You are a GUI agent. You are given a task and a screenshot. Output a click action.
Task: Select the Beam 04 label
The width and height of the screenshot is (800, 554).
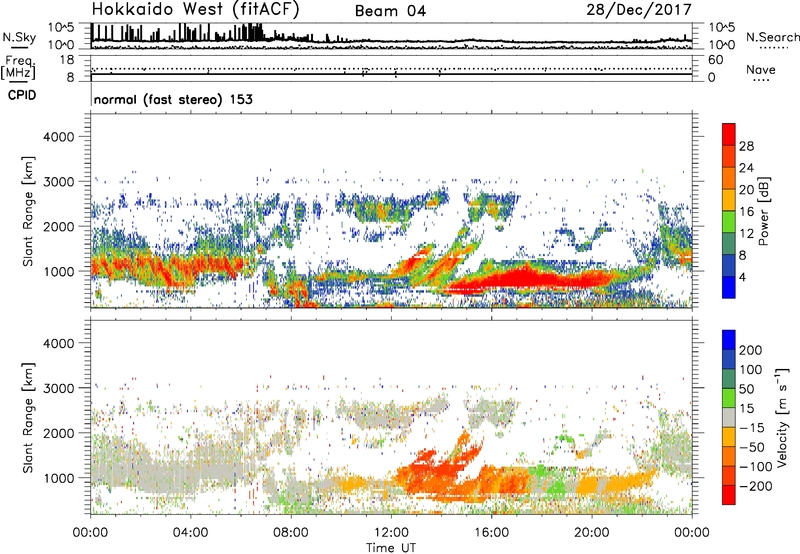coord(390,11)
